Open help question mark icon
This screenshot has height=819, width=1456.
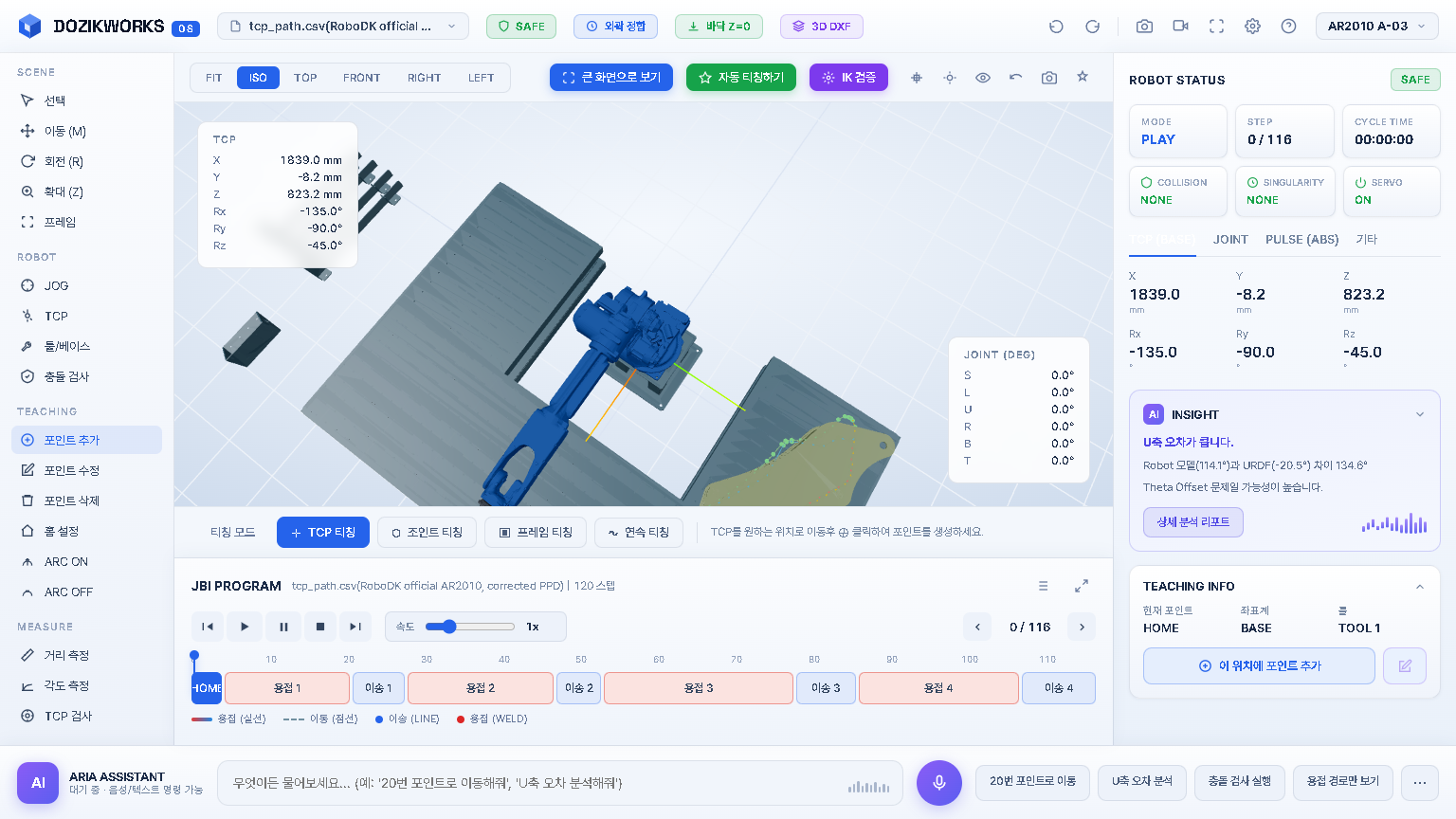[1288, 27]
